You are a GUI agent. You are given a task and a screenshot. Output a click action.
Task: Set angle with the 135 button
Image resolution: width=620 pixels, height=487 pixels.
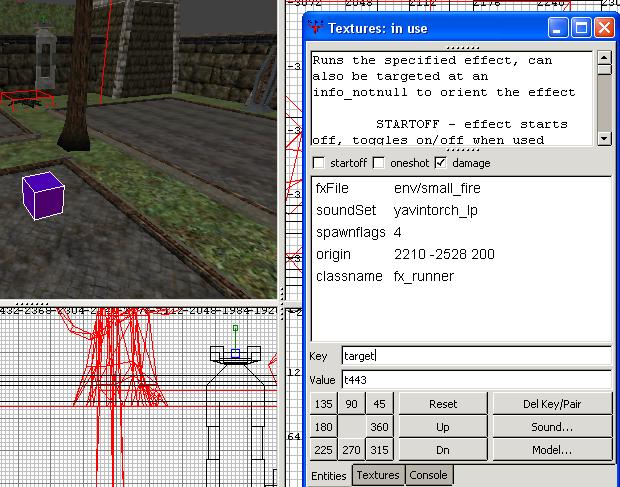coord(323,404)
